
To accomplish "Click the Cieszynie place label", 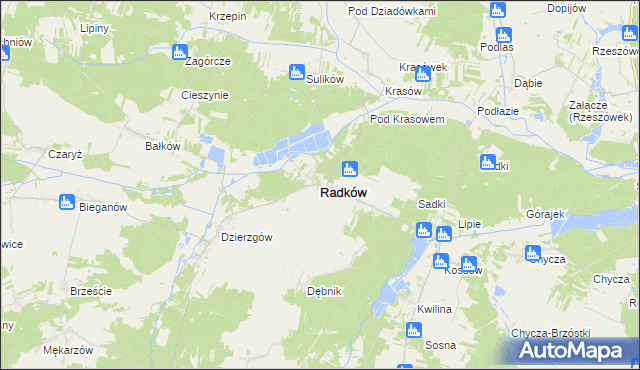I will click(205, 95).
